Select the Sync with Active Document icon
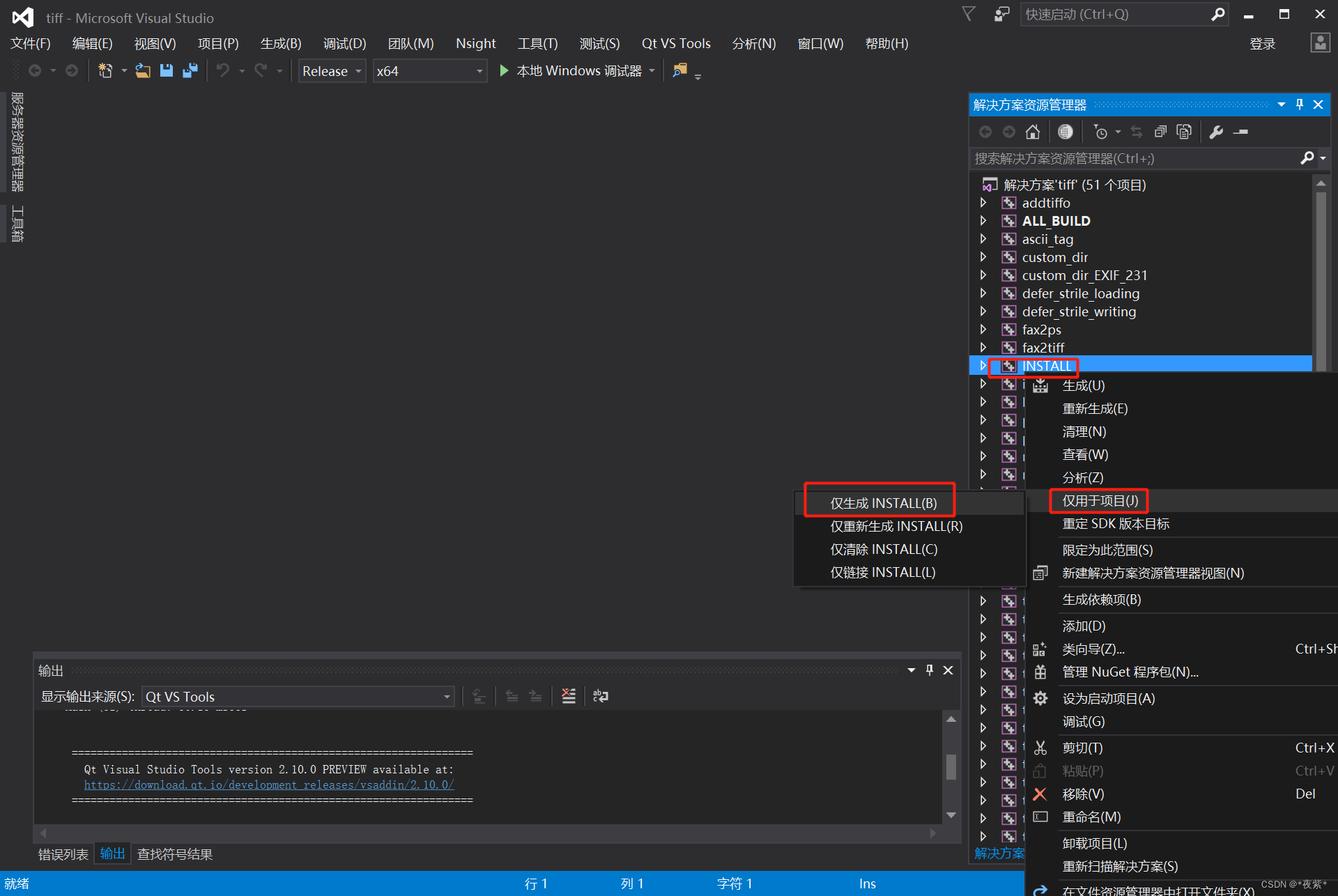The height and width of the screenshot is (896, 1338). 1136,131
